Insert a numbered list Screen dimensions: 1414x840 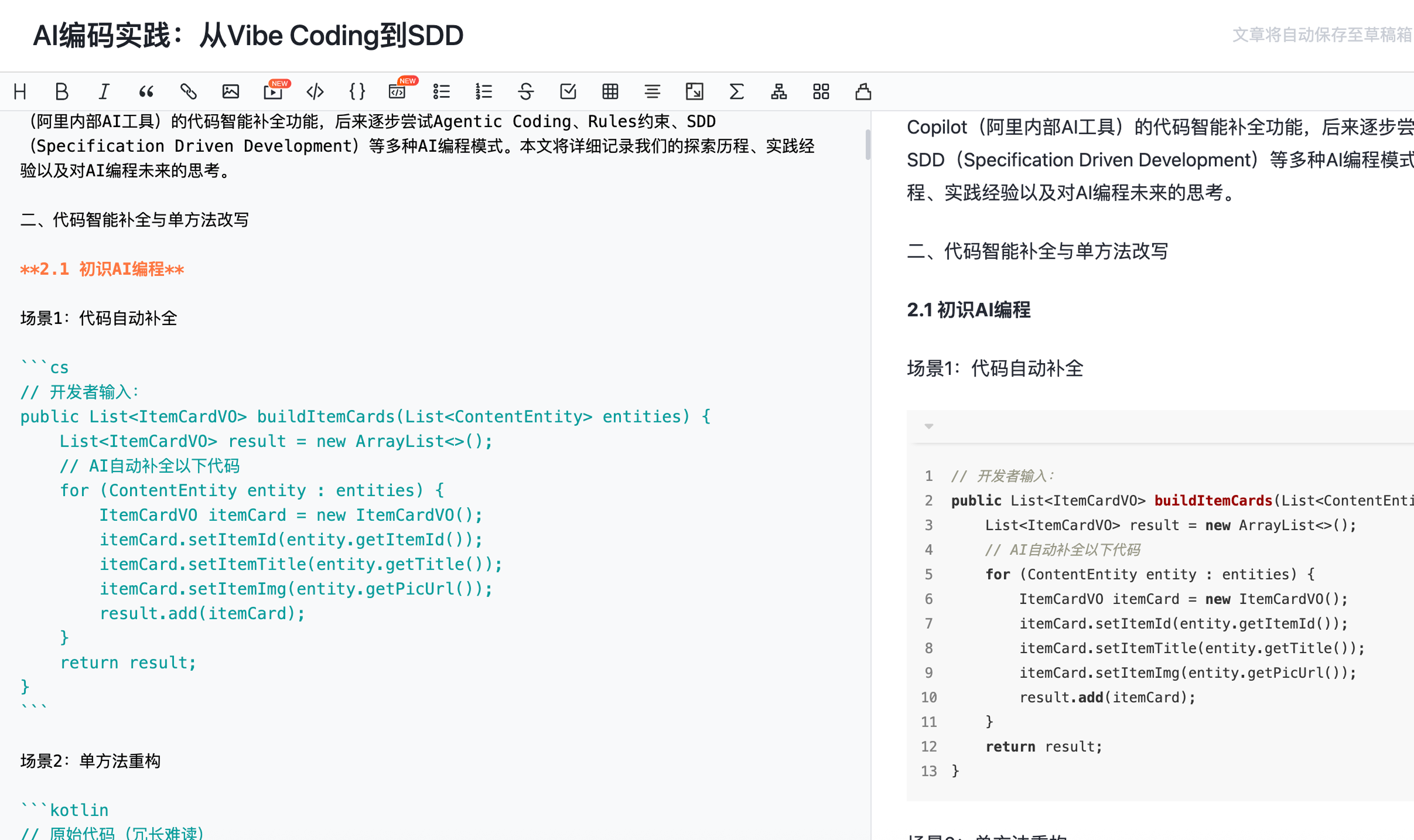coord(483,91)
